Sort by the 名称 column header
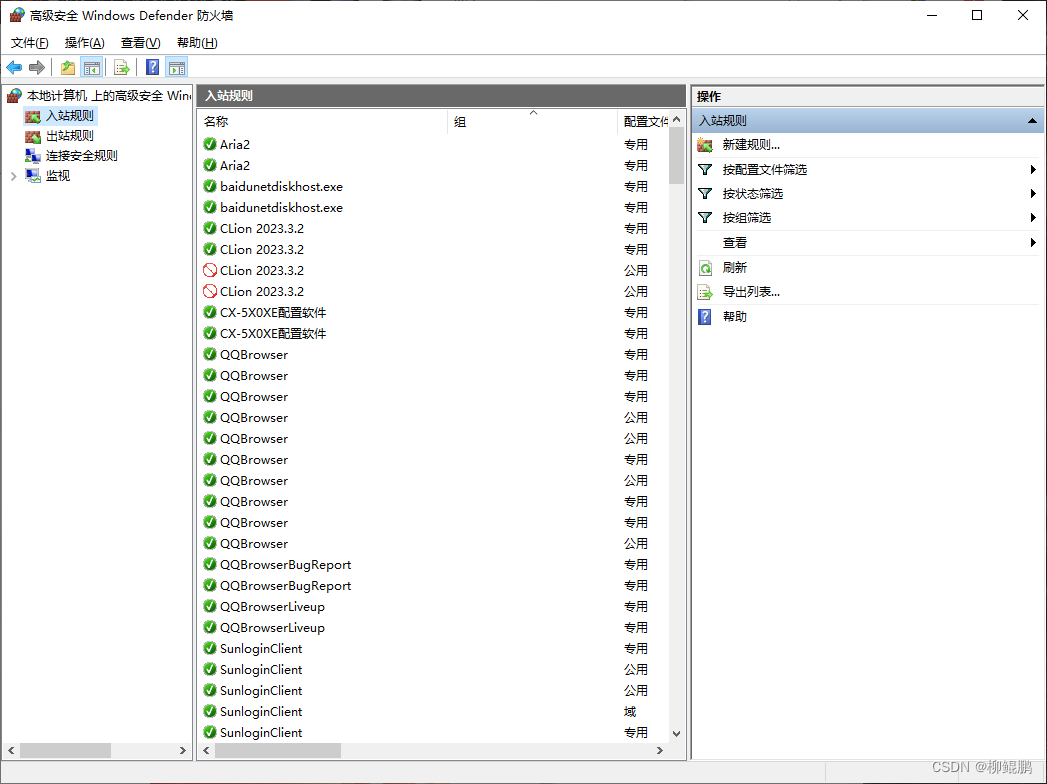Image resolution: width=1047 pixels, height=784 pixels. [323, 122]
